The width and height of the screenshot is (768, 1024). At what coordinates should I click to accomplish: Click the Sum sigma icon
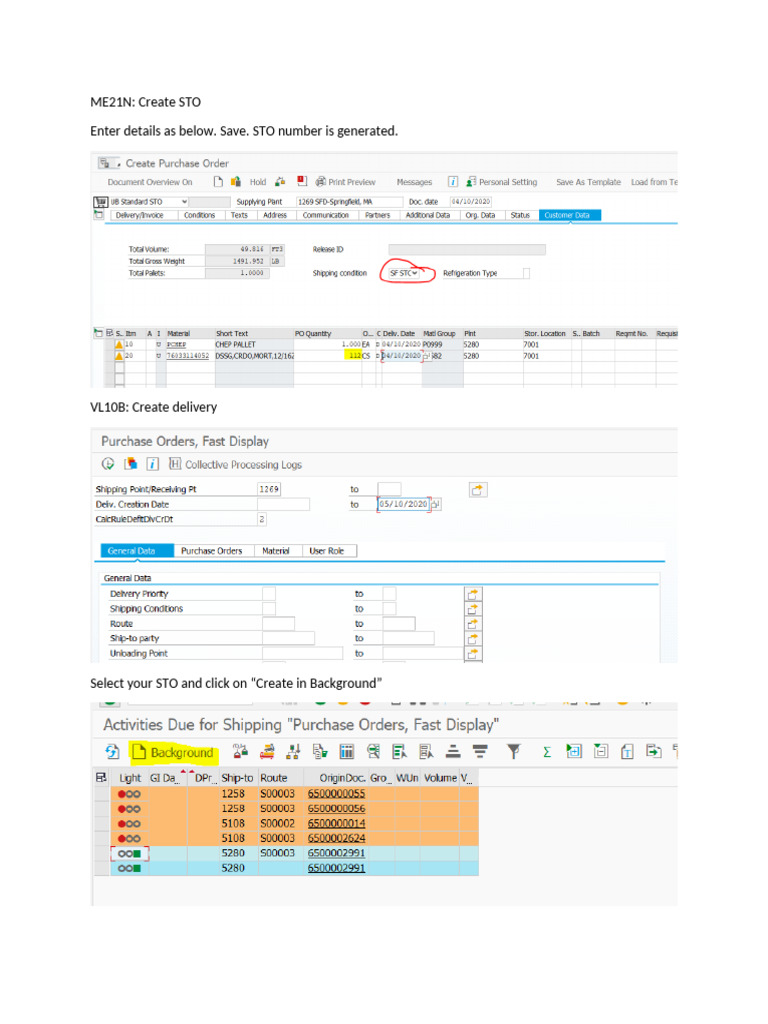[547, 752]
